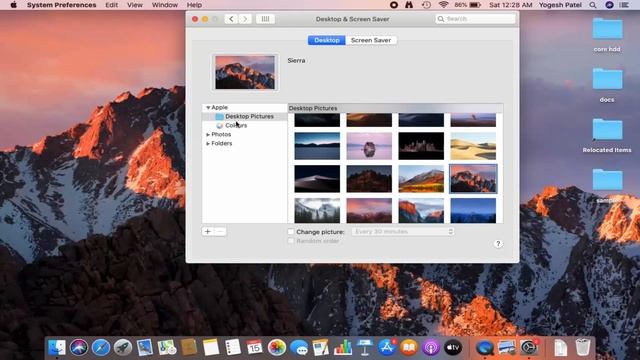Enable the Change picture checkbox
The width and height of the screenshot is (640, 360).
point(291,231)
